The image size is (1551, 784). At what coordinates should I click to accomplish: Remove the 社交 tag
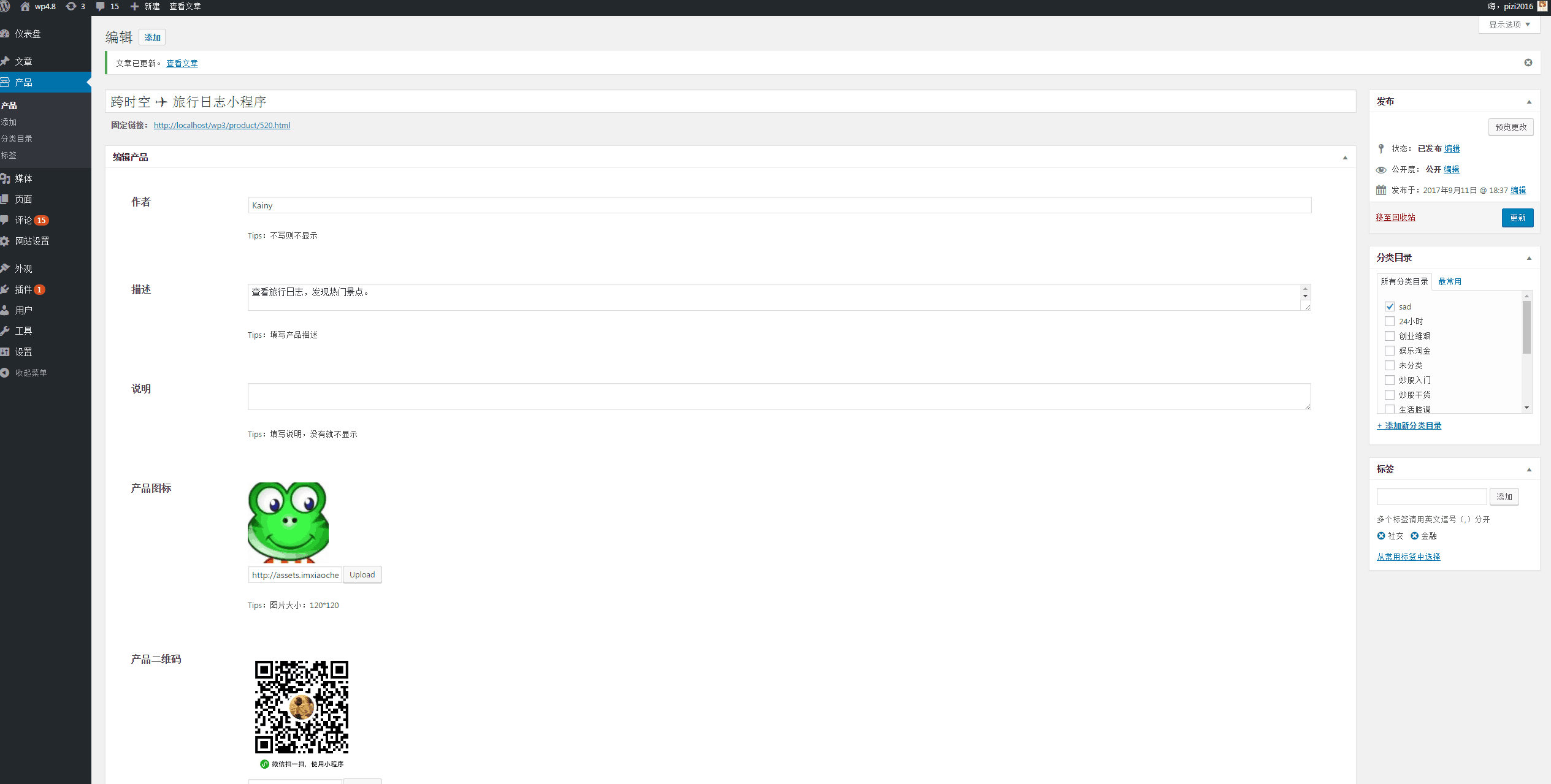point(1381,536)
